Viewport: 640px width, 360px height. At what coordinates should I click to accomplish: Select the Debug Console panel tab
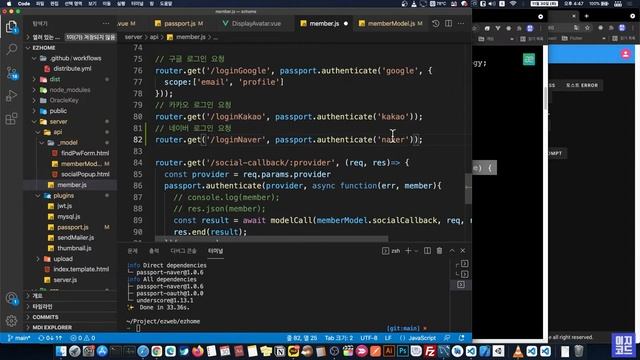click(x=183, y=251)
